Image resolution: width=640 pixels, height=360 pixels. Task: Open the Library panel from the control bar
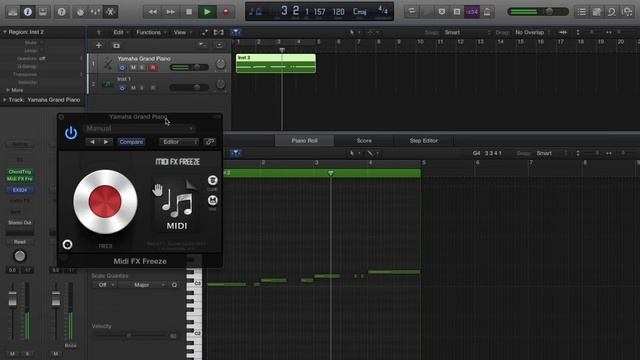pyautogui.click(x=13, y=12)
